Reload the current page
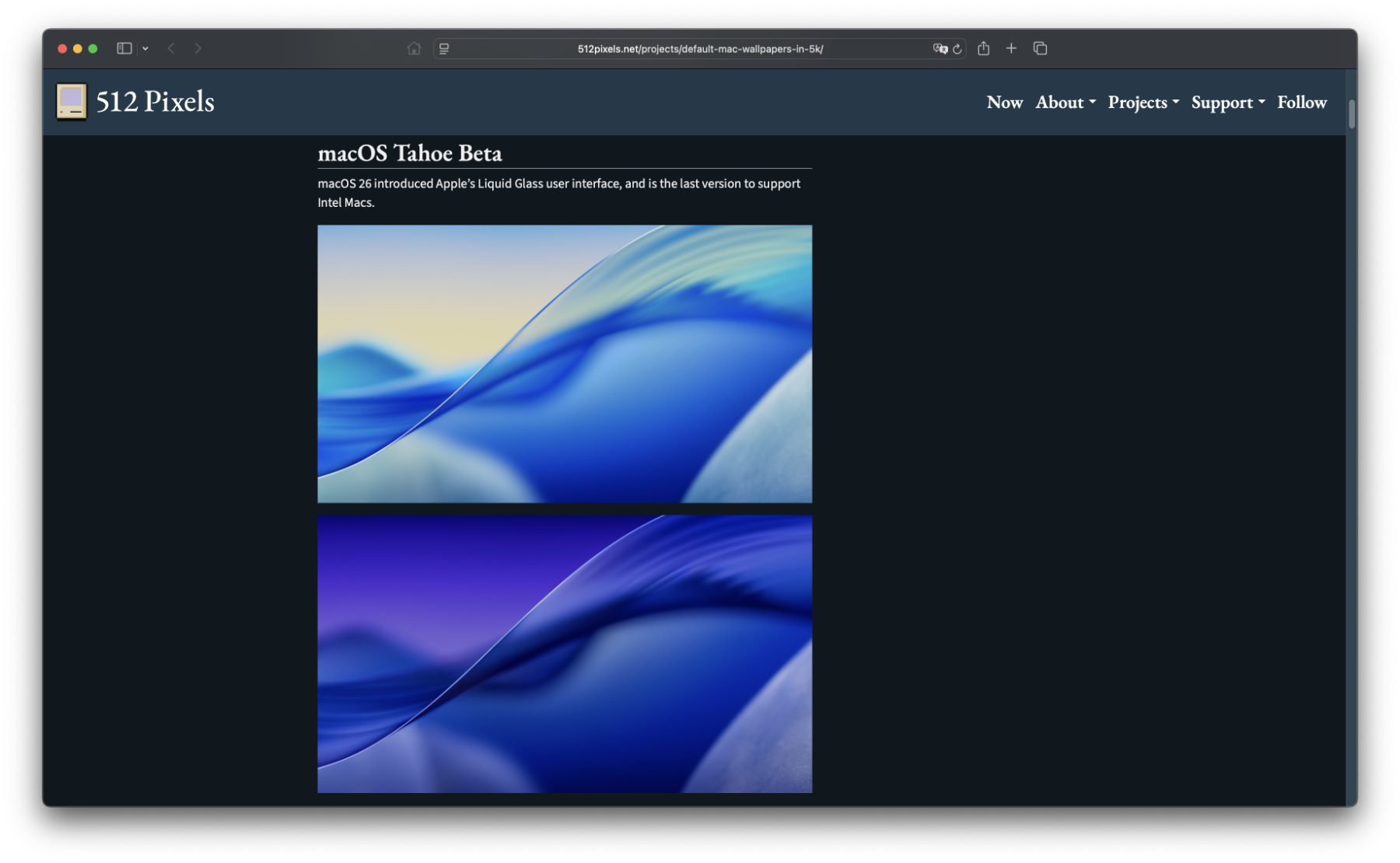Screen dimensions: 1400x863 [x=957, y=49]
